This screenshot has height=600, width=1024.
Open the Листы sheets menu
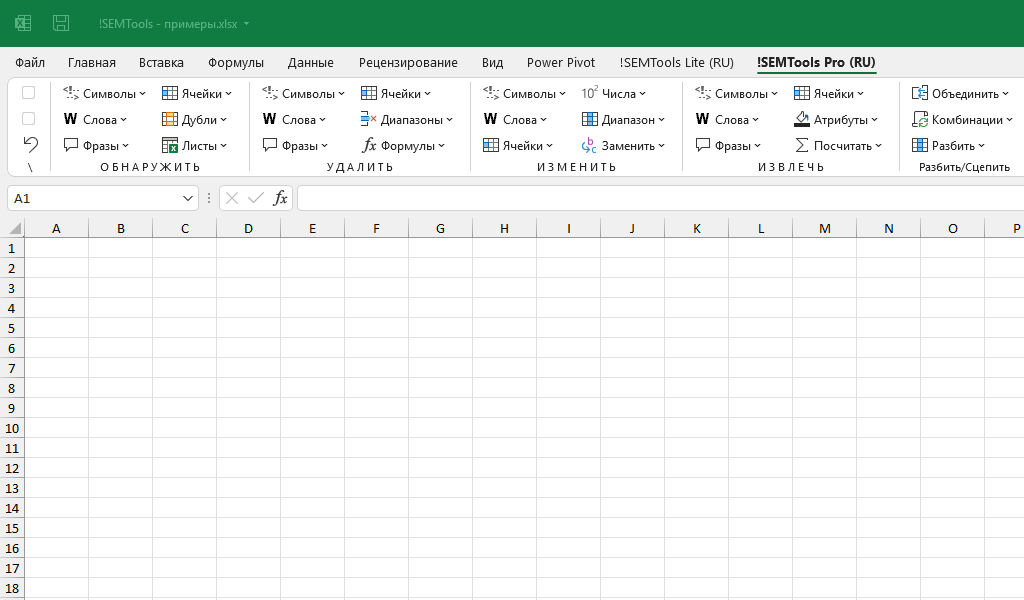[194, 146]
